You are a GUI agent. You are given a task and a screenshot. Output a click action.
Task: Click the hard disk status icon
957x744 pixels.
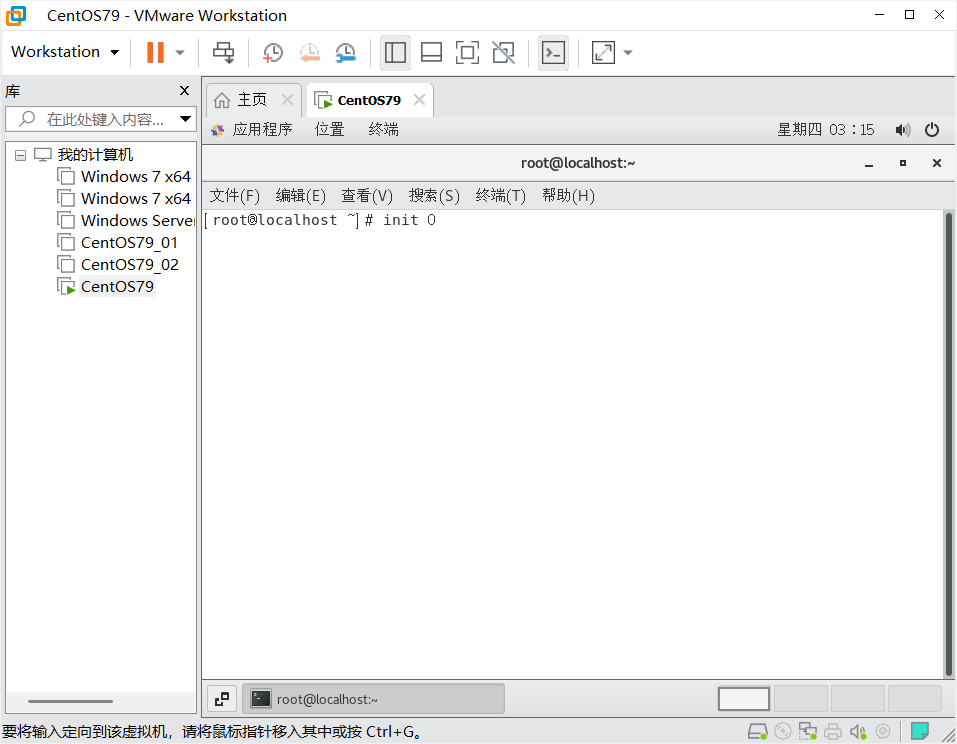coord(757,731)
